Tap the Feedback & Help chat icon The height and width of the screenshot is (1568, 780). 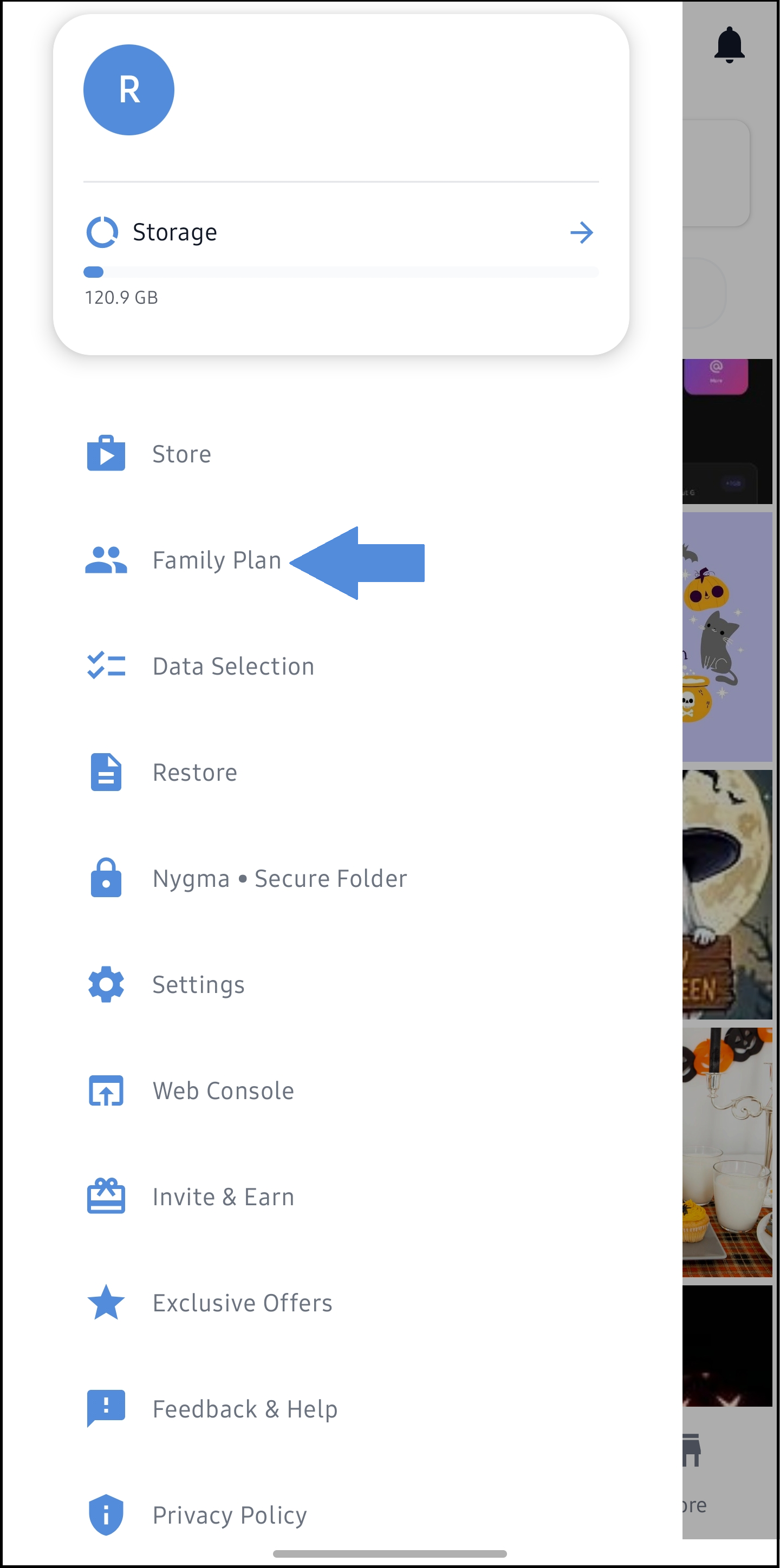click(x=106, y=1408)
